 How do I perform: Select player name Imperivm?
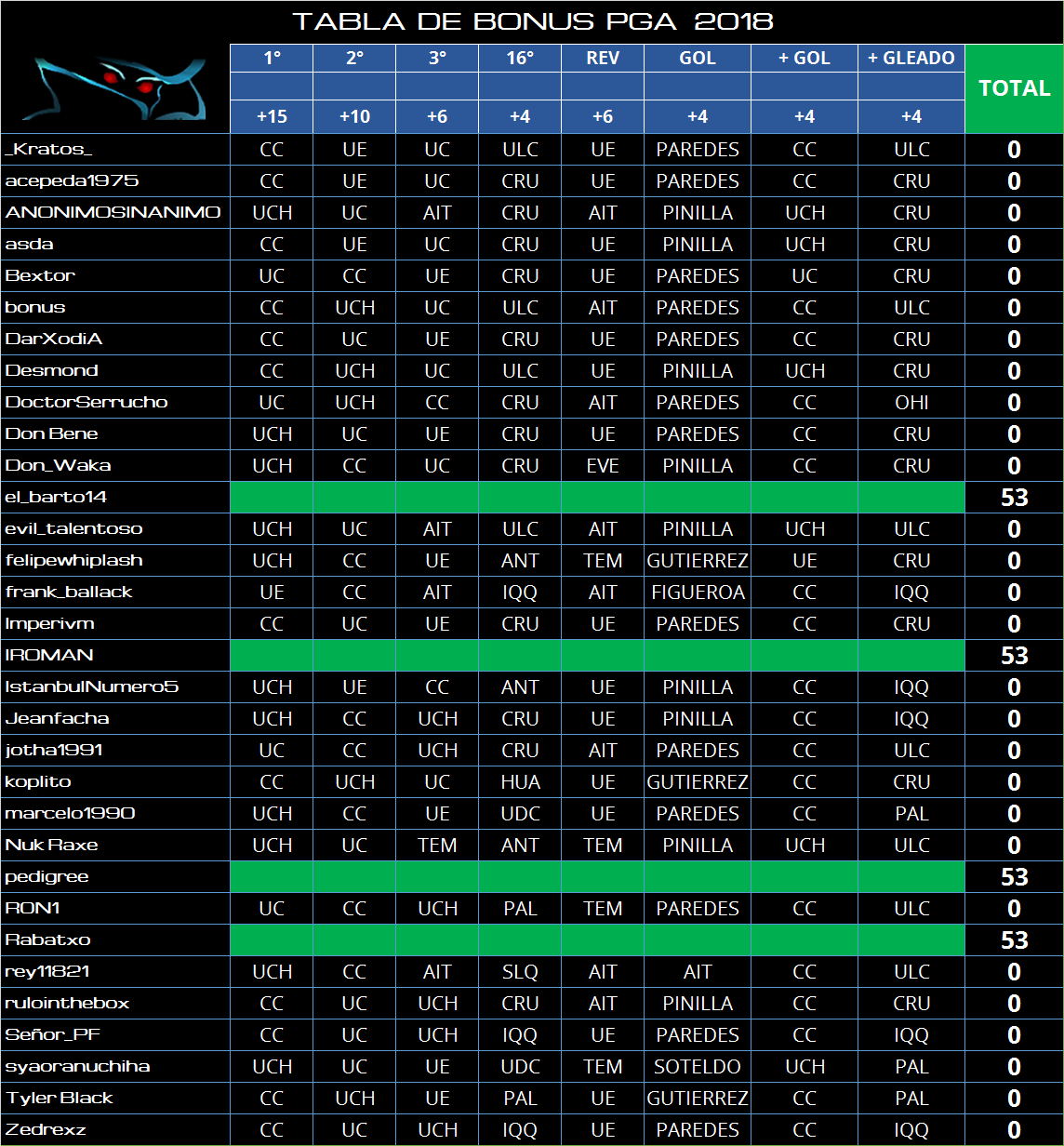[49, 623]
